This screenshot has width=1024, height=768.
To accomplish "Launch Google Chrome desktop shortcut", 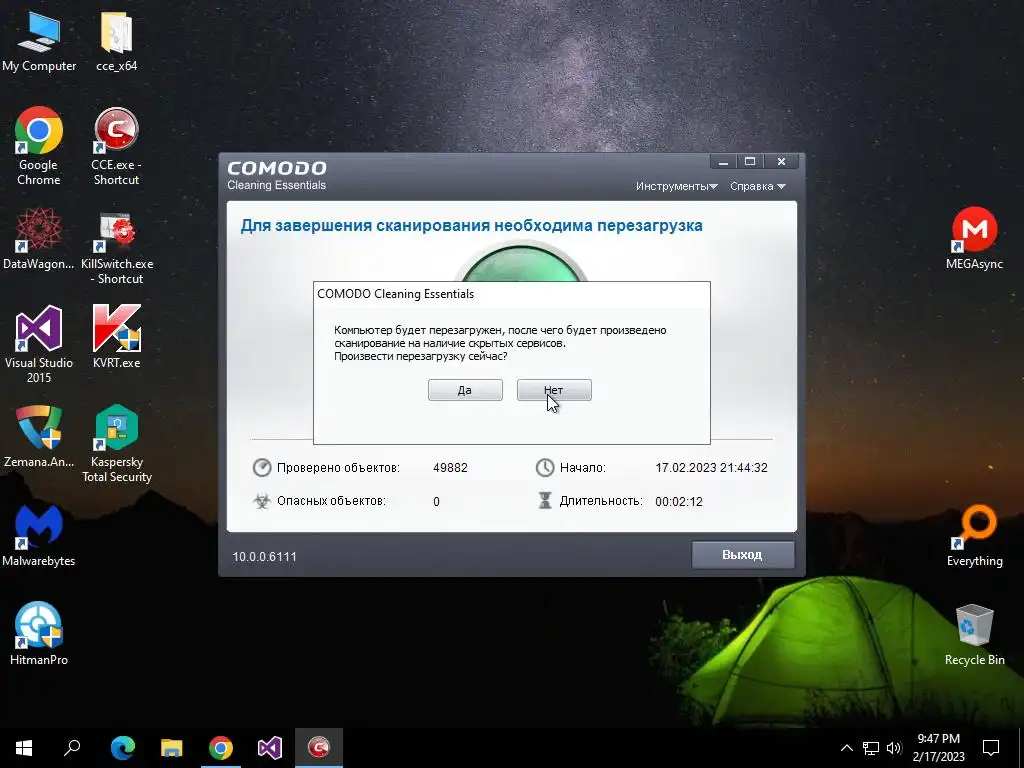I will [39, 146].
